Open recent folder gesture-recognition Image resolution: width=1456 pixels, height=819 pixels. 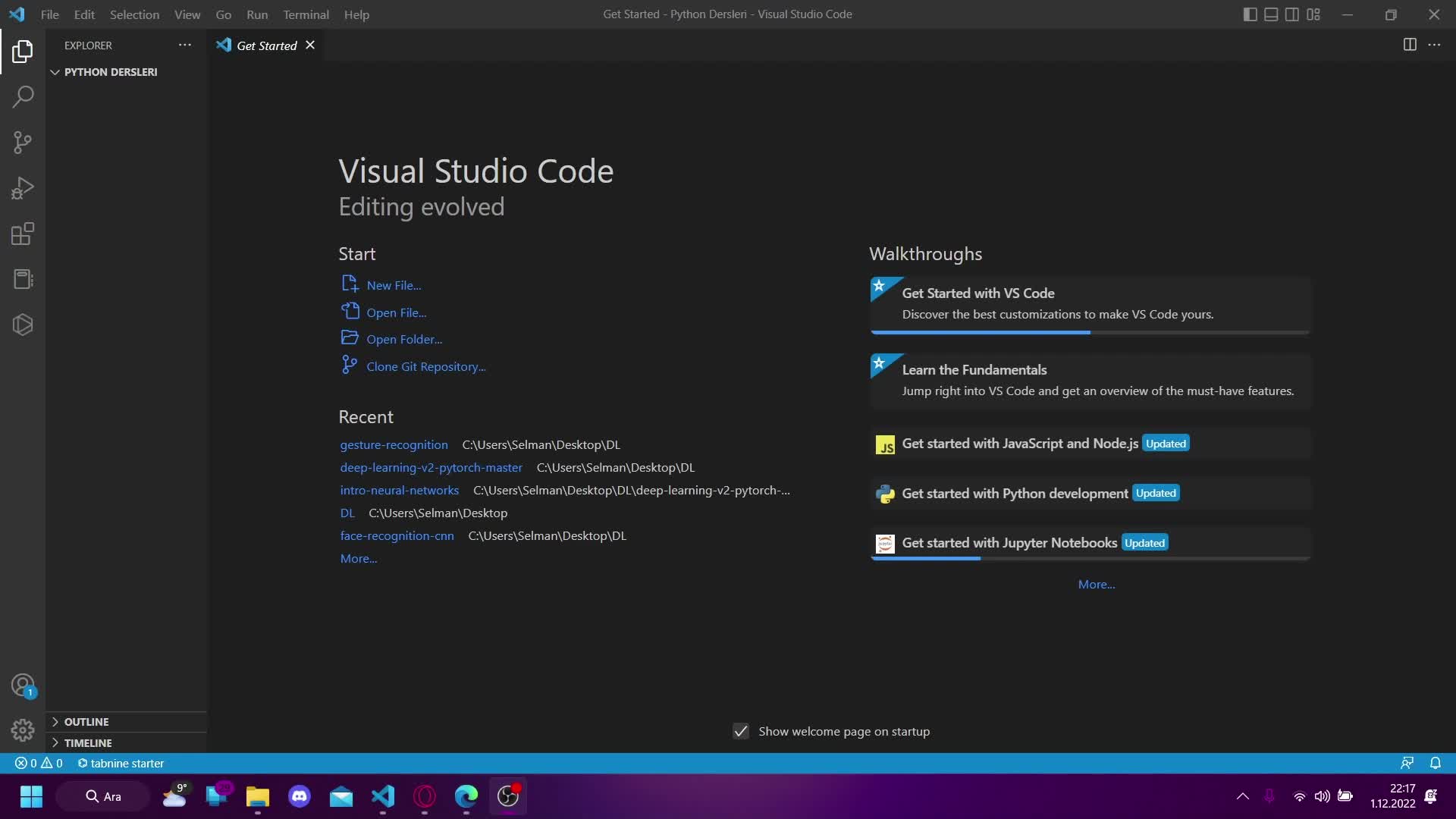point(394,445)
